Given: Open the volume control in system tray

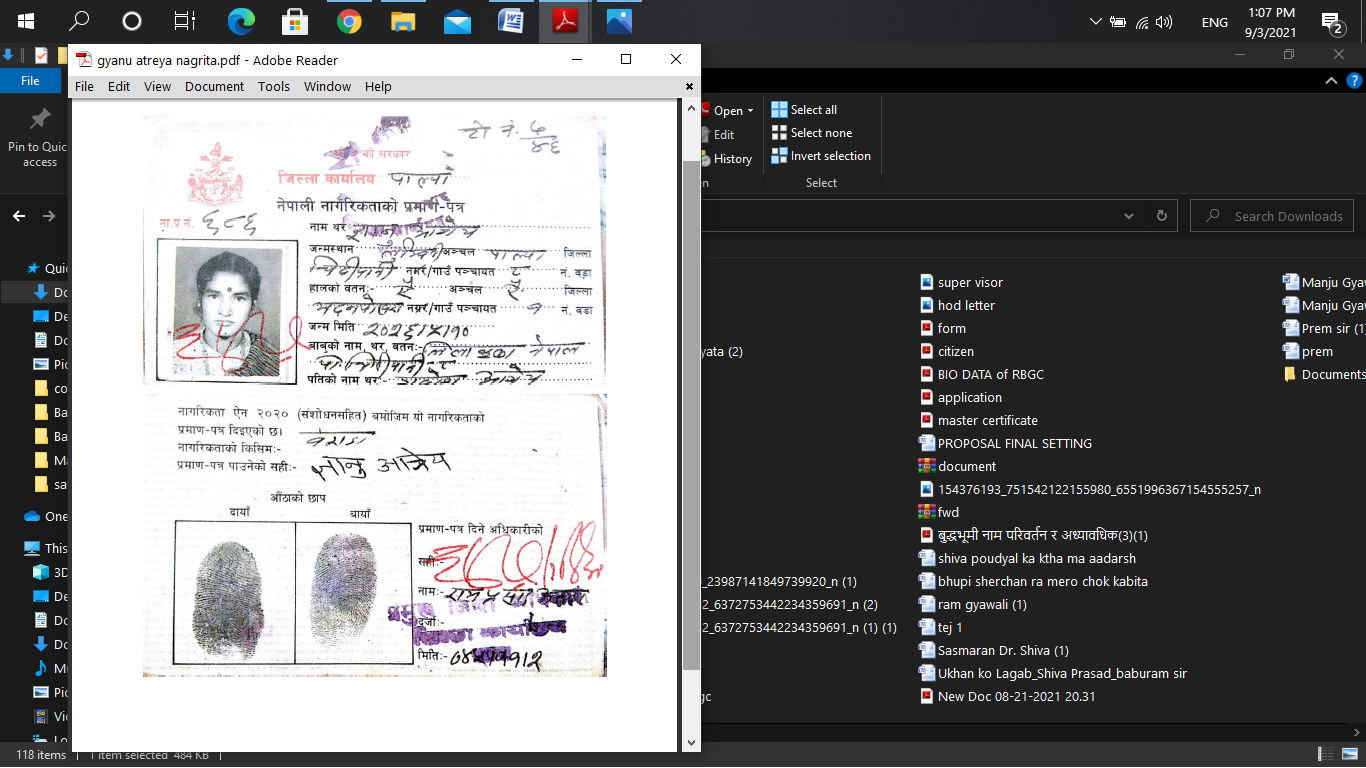Looking at the screenshot, I should click(x=1163, y=22).
